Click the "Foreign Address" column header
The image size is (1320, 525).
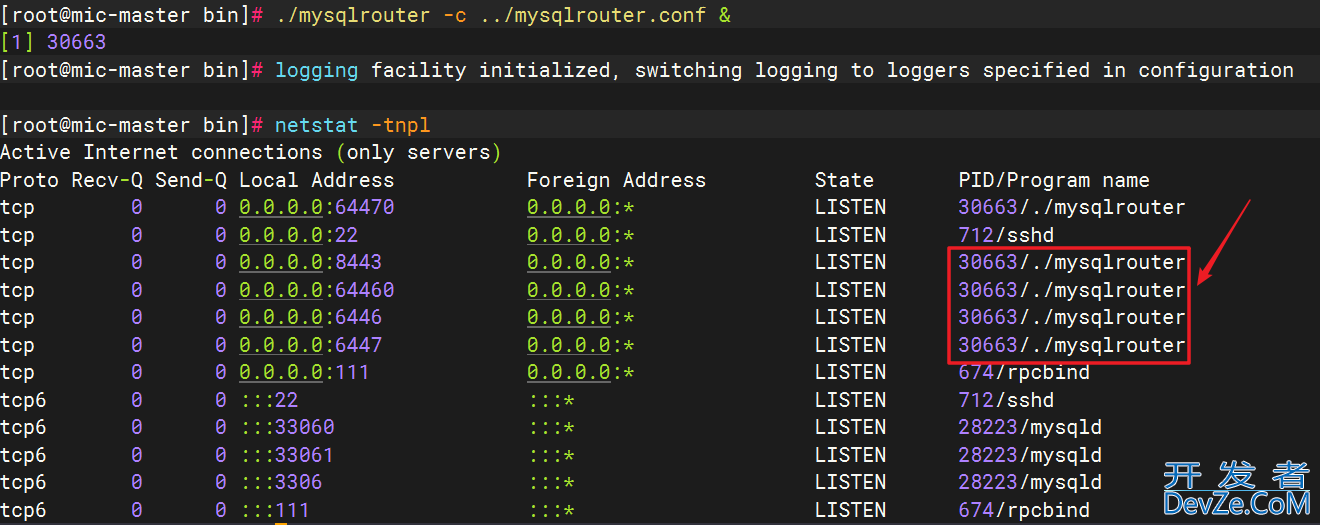point(616,180)
